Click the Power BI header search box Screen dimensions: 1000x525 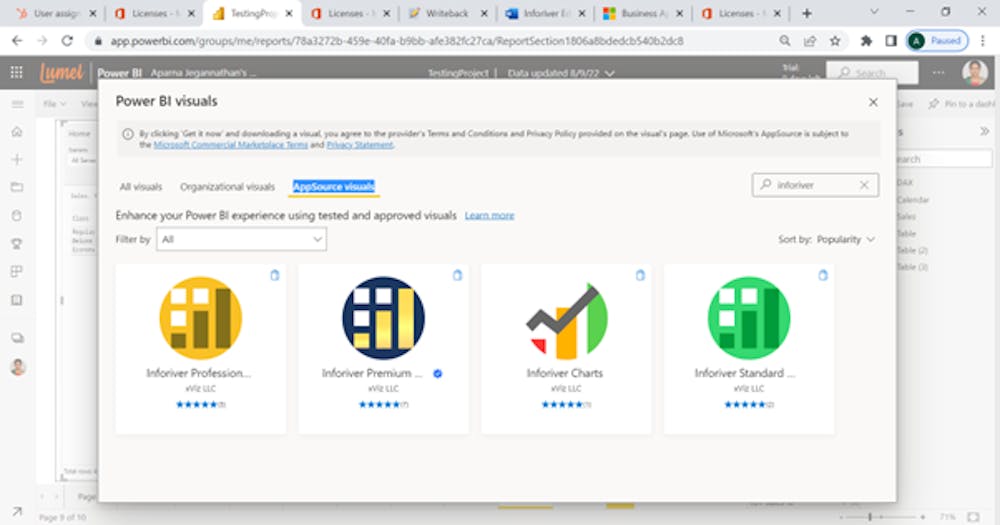pos(872,73)
